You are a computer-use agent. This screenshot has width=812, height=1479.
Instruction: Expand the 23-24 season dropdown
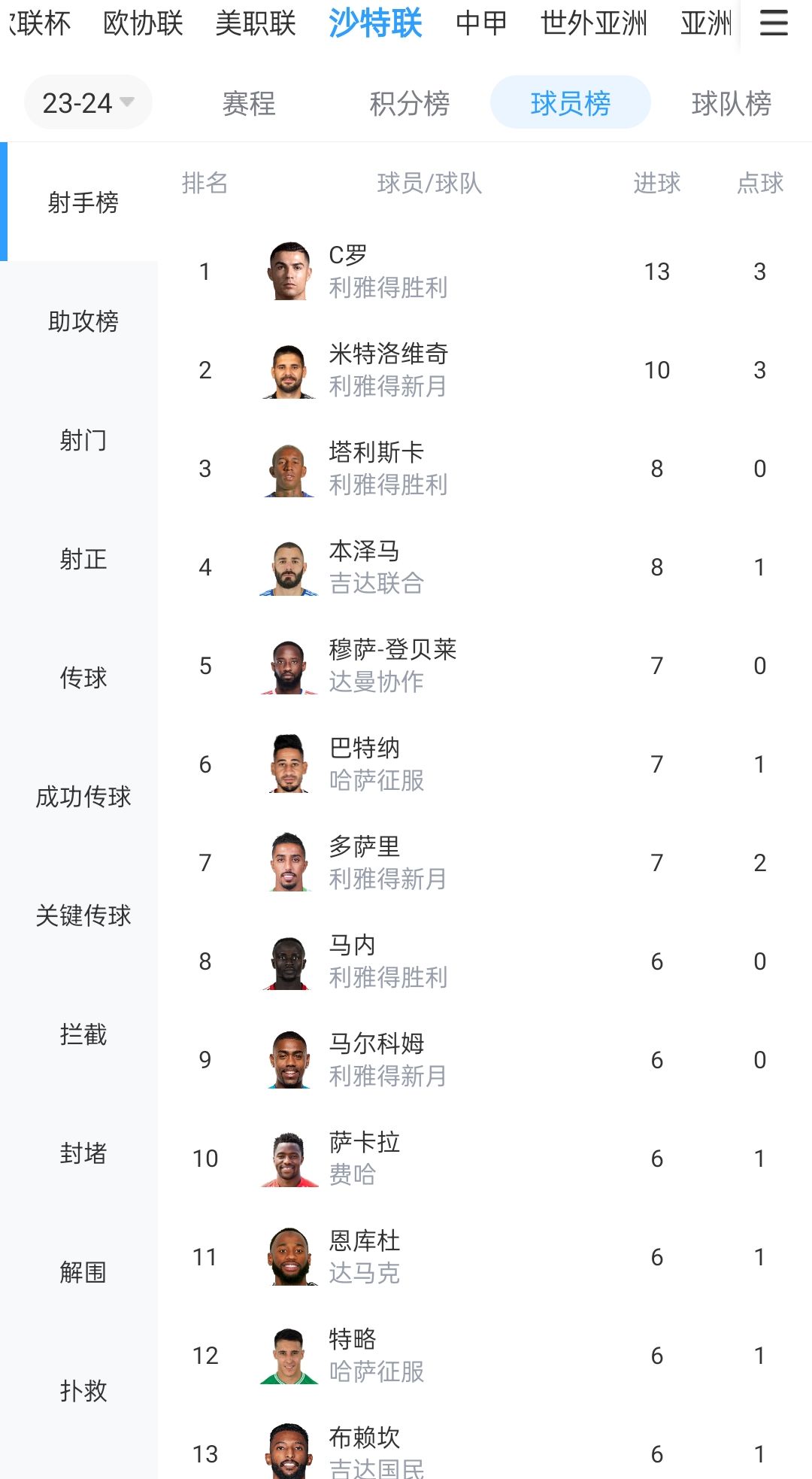coord(88,102)
